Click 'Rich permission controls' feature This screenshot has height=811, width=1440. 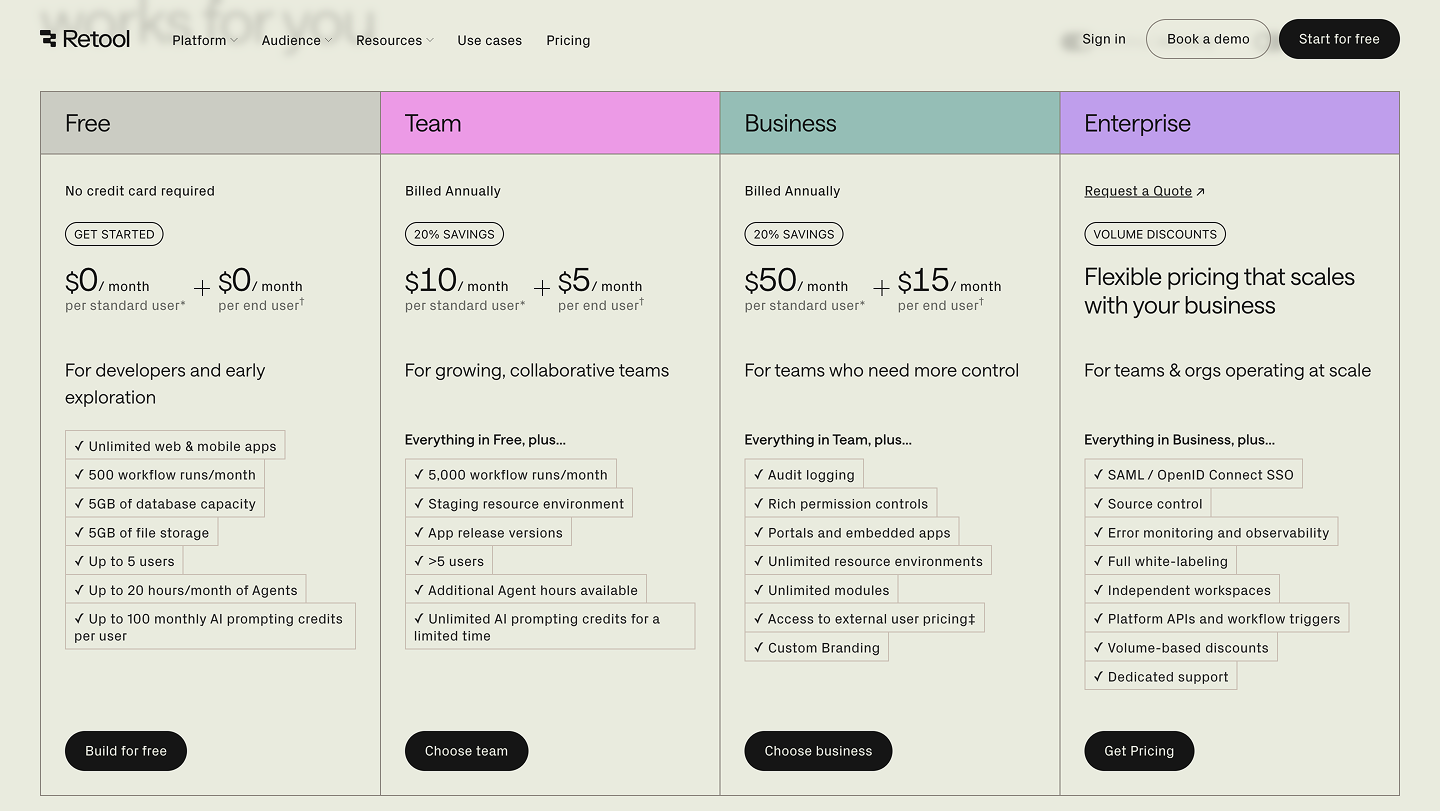841,504
